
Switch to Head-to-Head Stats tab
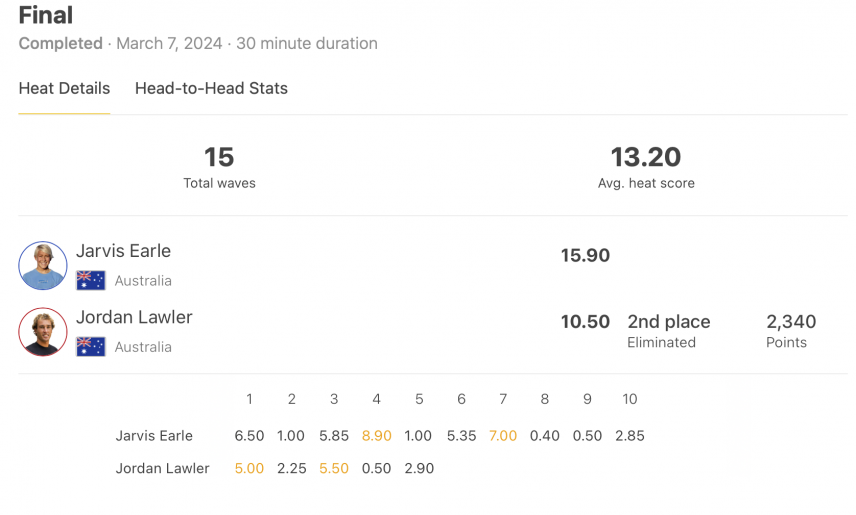[211, 88]
